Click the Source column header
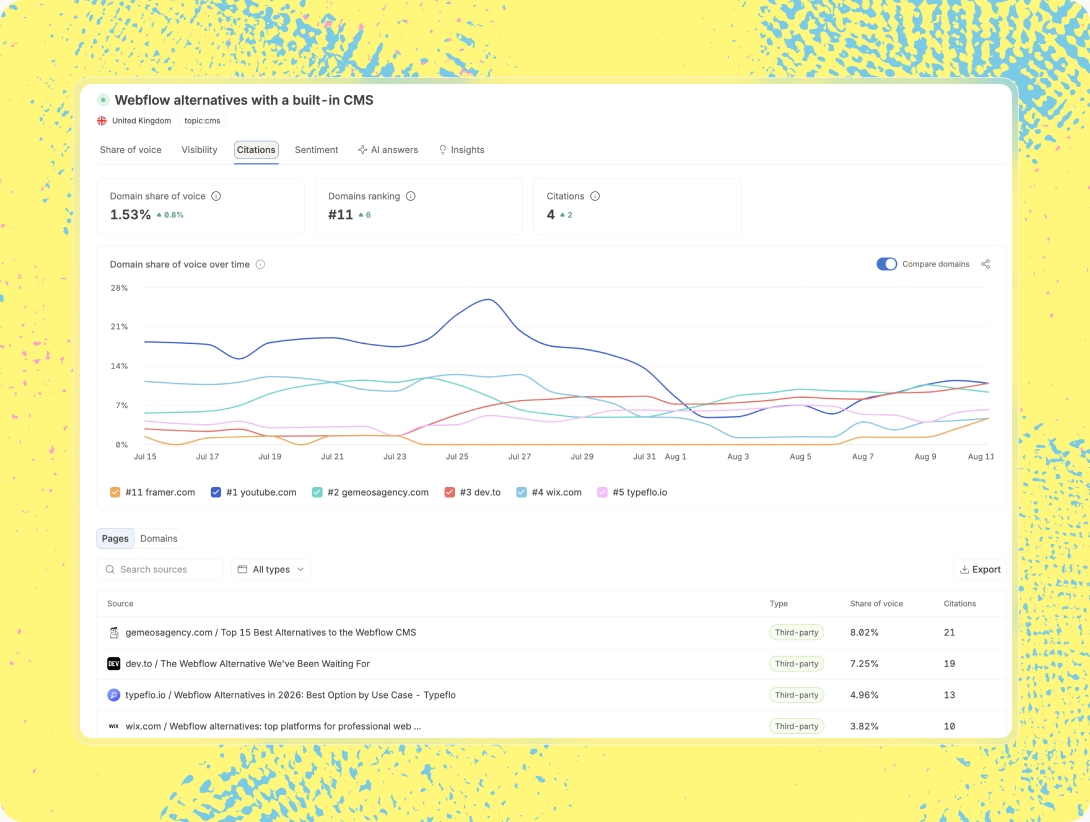The height and width of the screenshot is (822, 1090). pos(120,604)
